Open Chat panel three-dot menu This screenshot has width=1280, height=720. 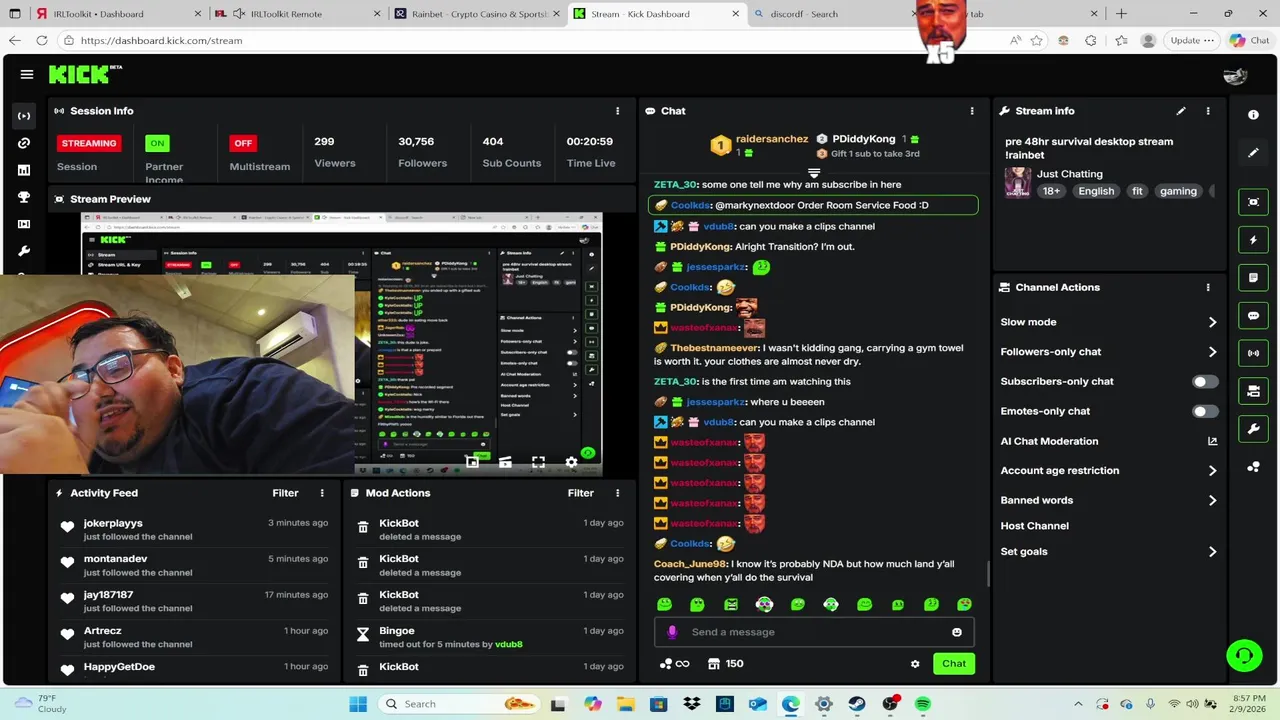click(x=972, y=111)
